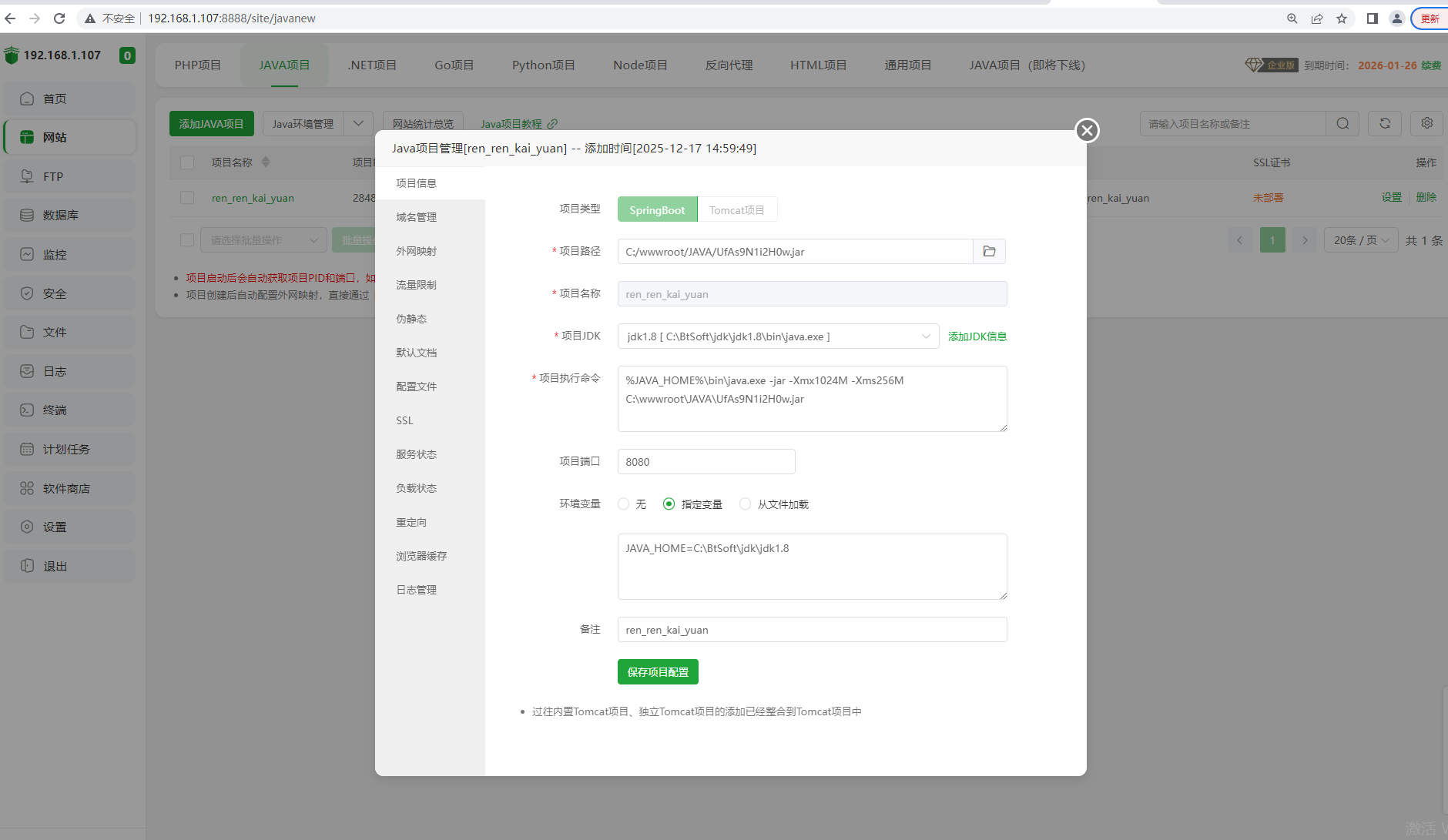
Task: Close the Java project management dialog
Action: tap(1087, 131)
